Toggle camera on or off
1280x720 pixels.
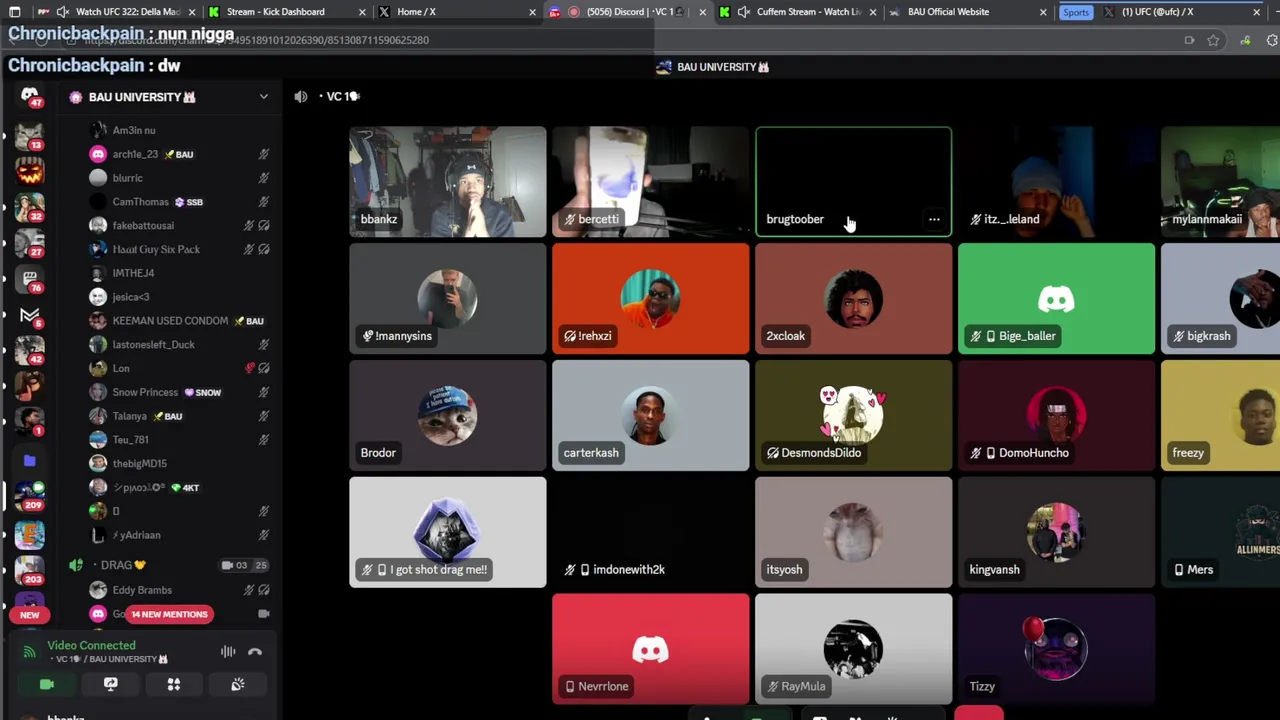point(47,685)
